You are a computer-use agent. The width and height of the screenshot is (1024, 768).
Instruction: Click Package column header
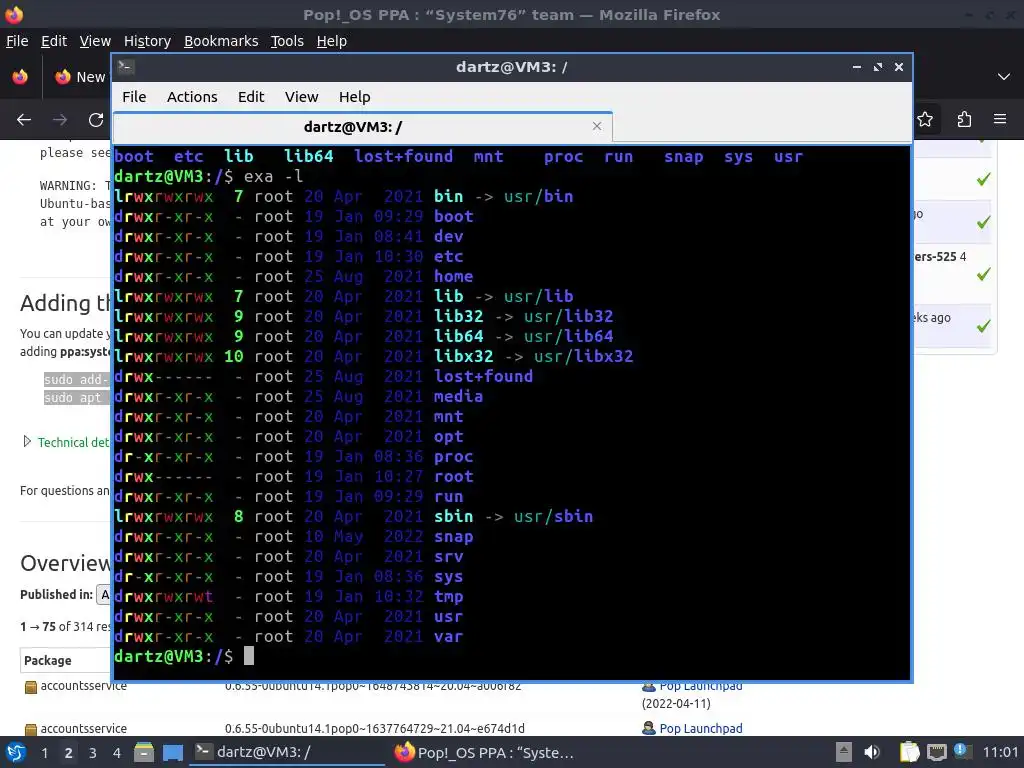tap(48, 660)
